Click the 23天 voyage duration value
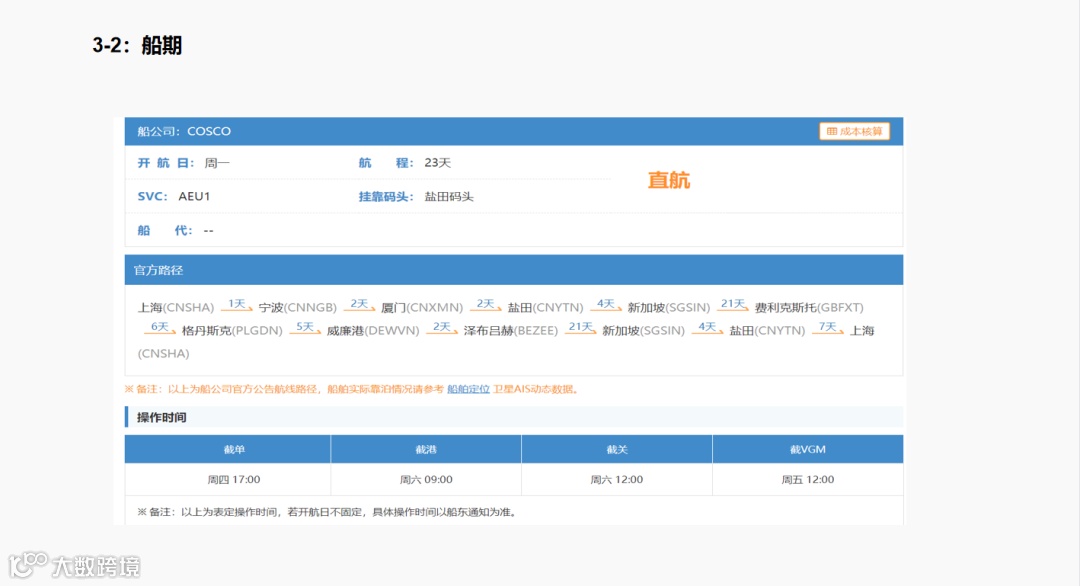Image resolution: width=1080 pixels, height=586 pixels. pyautogui.click(x=437, y=163)
